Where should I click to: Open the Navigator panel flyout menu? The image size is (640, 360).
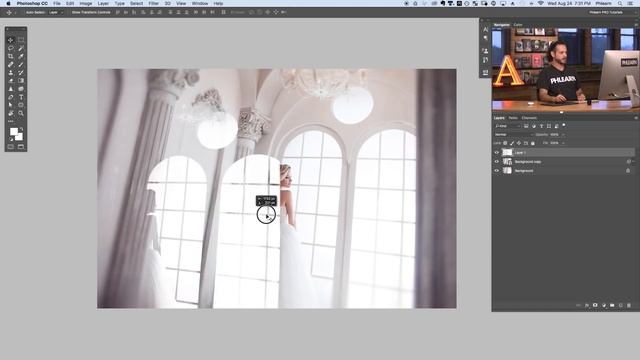[x=636, y=25]
